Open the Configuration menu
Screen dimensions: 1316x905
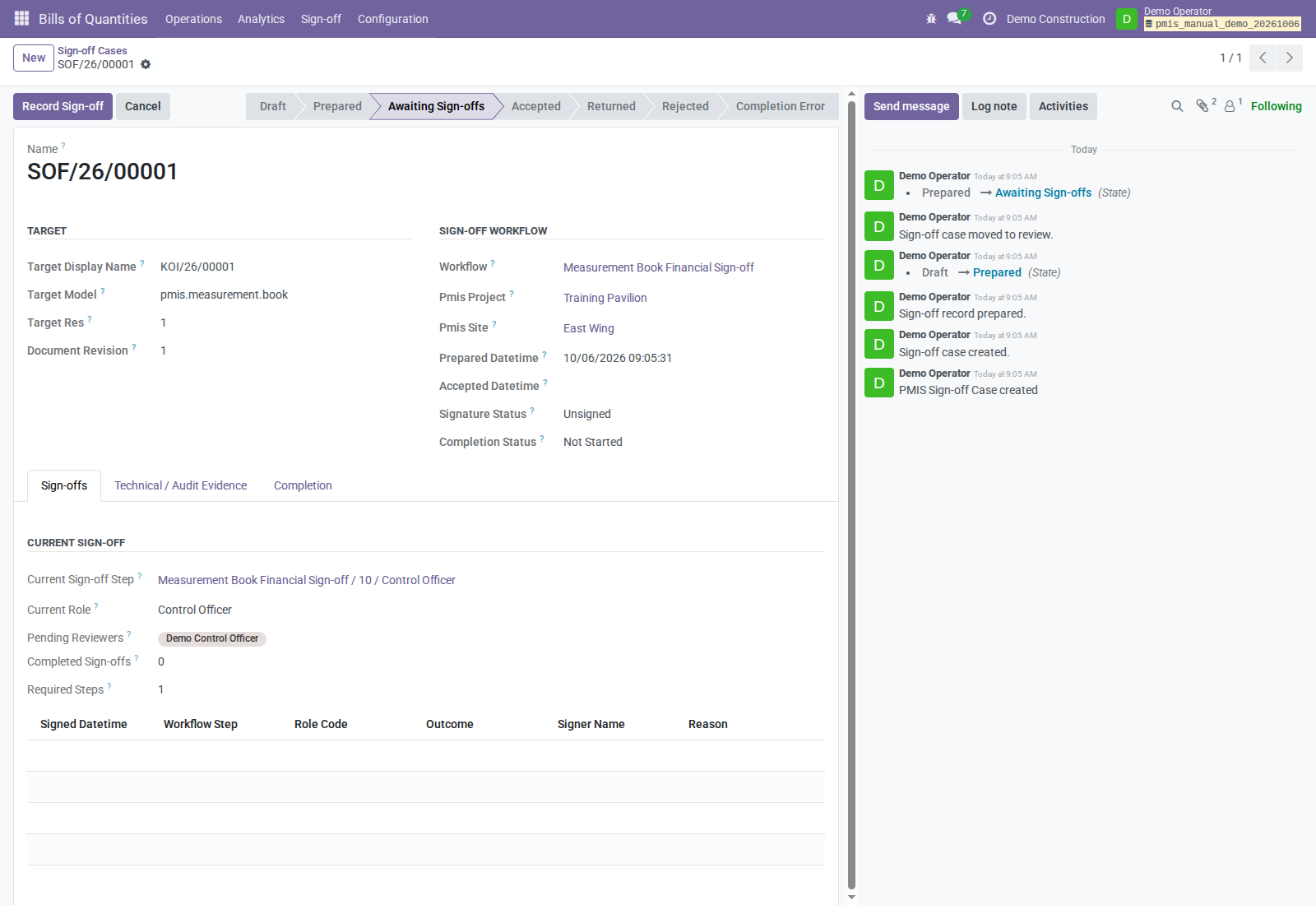392,19
